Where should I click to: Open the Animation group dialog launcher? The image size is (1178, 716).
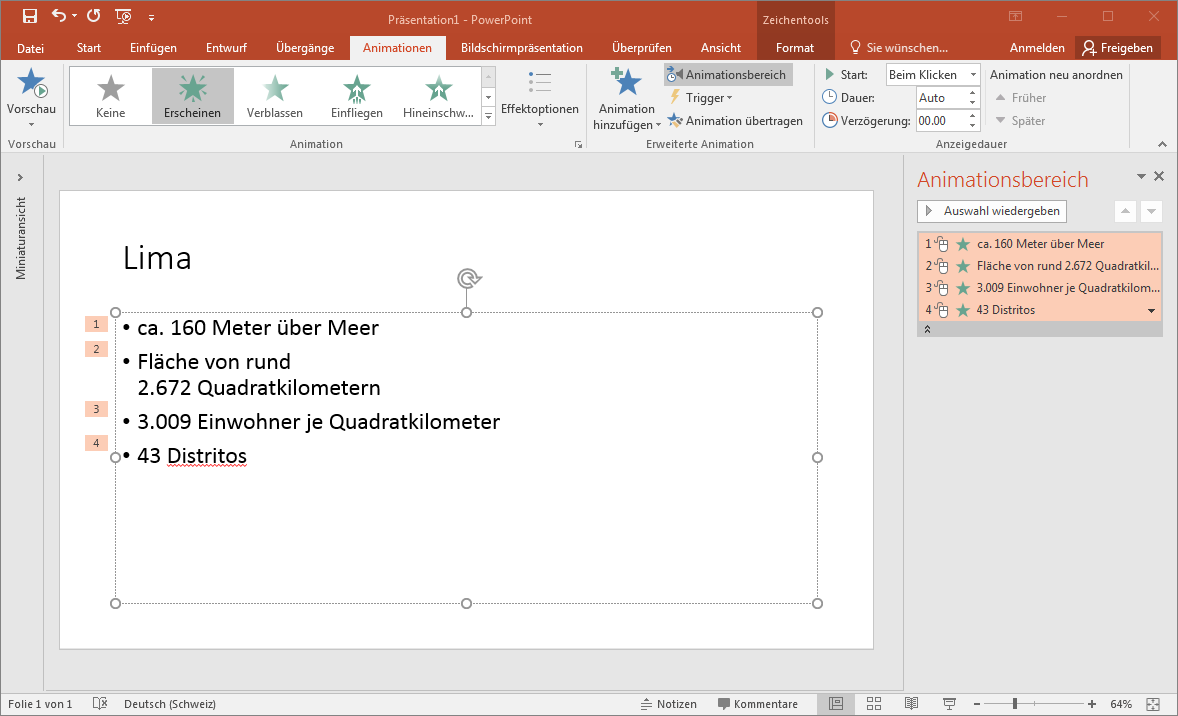pos(578,144)
